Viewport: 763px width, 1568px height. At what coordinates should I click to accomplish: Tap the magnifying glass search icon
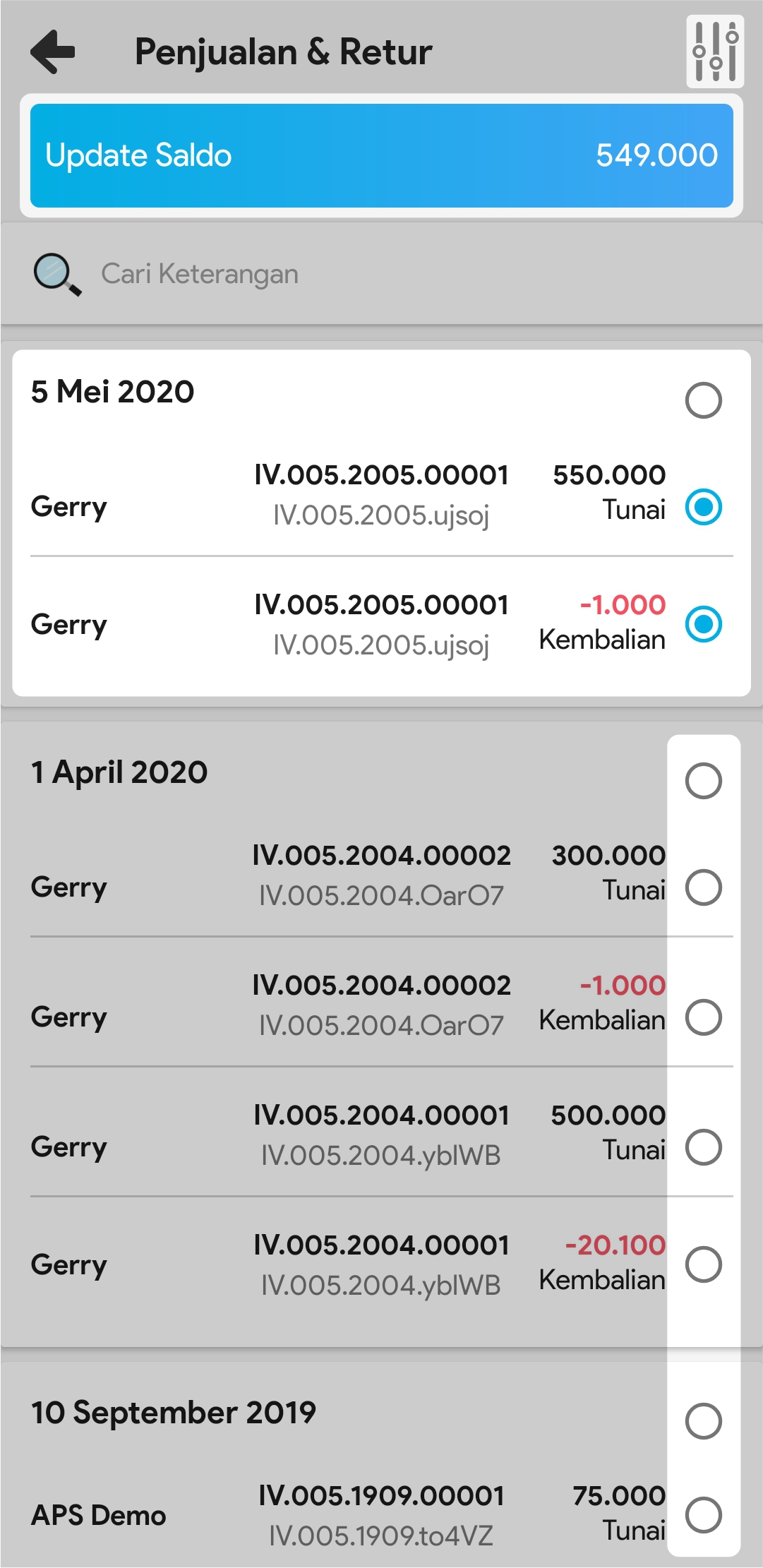coord(57,275)
